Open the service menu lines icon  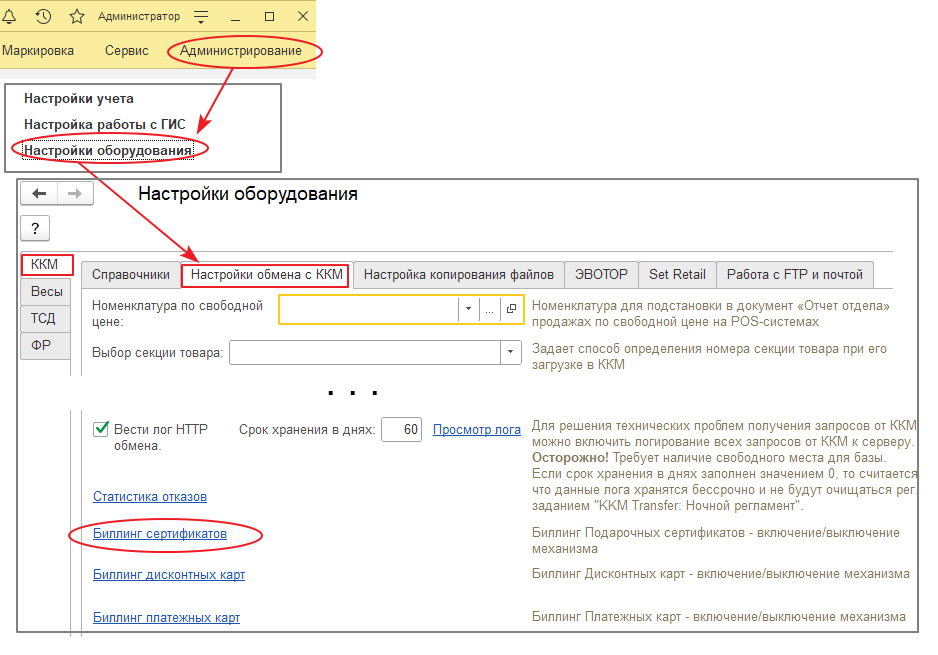[x=201, y=17]
